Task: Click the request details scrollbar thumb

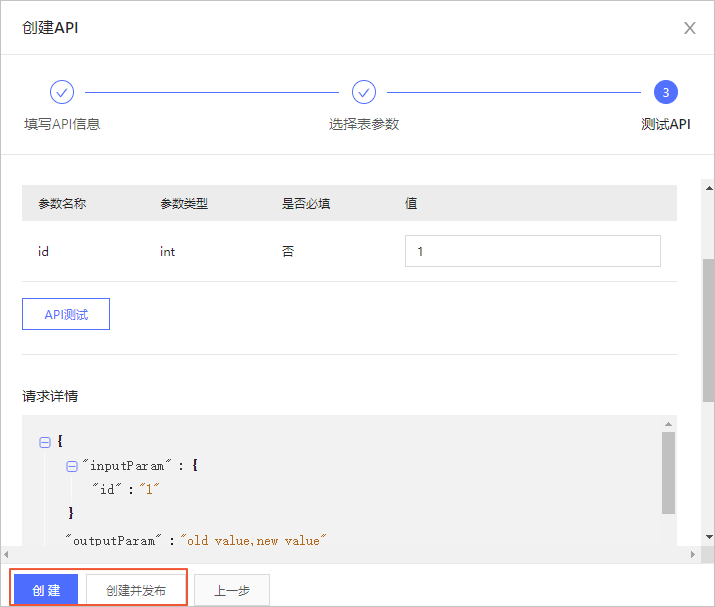Action: (668, 473)
